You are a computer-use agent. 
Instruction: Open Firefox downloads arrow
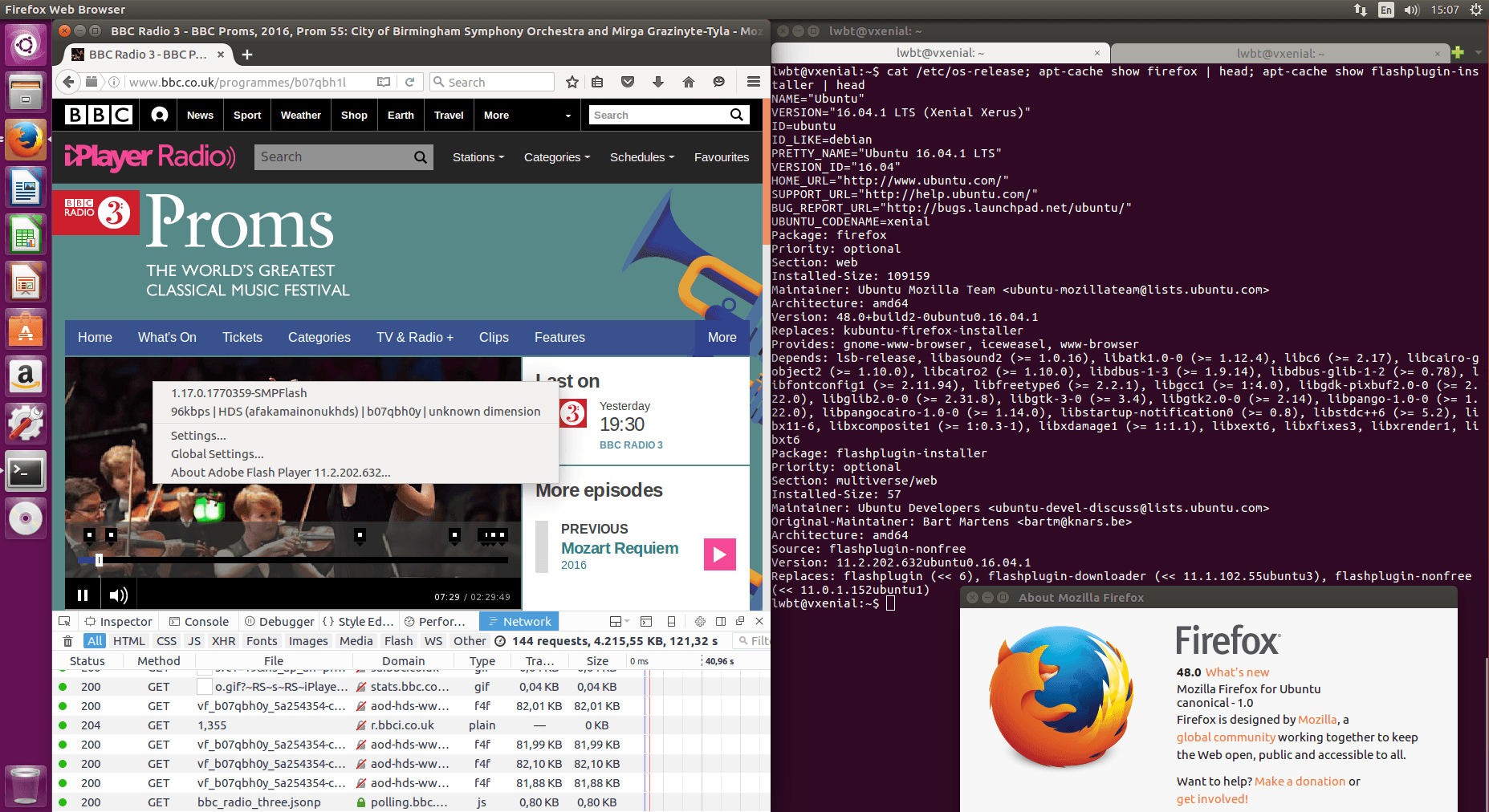click(658, 82)
